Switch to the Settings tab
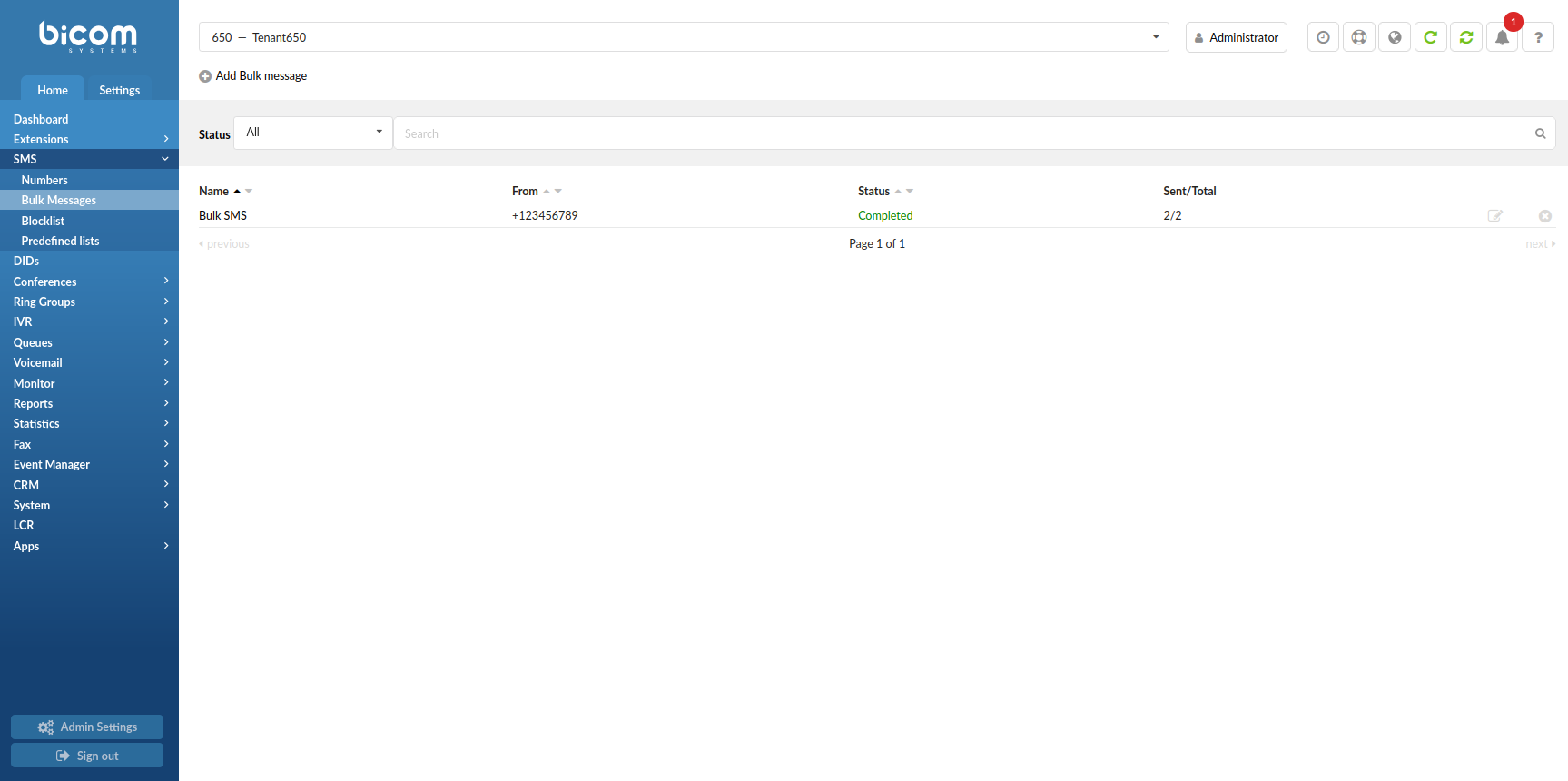The width and height of the screenshot is (1568, 781). pyautogui.click(x=119, y=90)
